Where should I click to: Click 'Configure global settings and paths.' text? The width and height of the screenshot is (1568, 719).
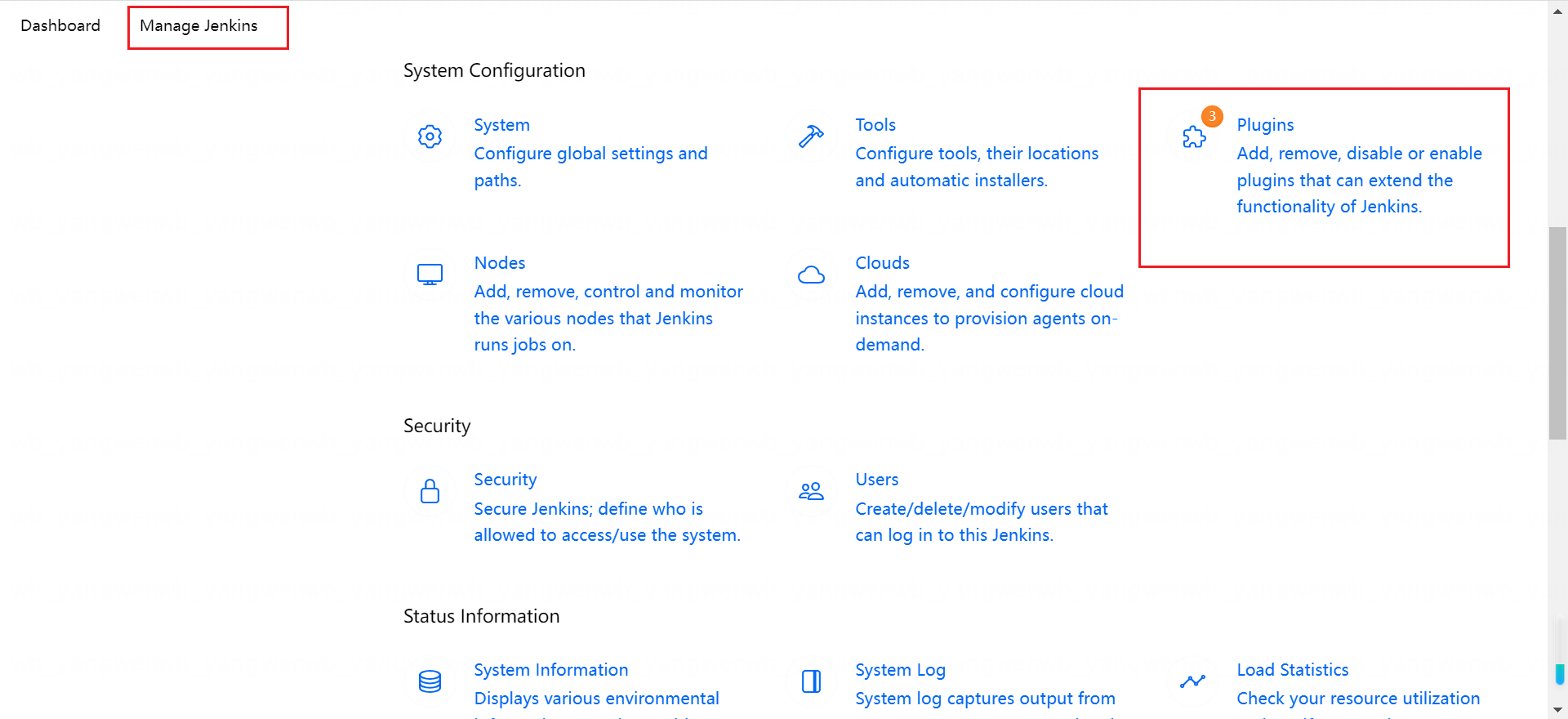[x=590, y=167]
